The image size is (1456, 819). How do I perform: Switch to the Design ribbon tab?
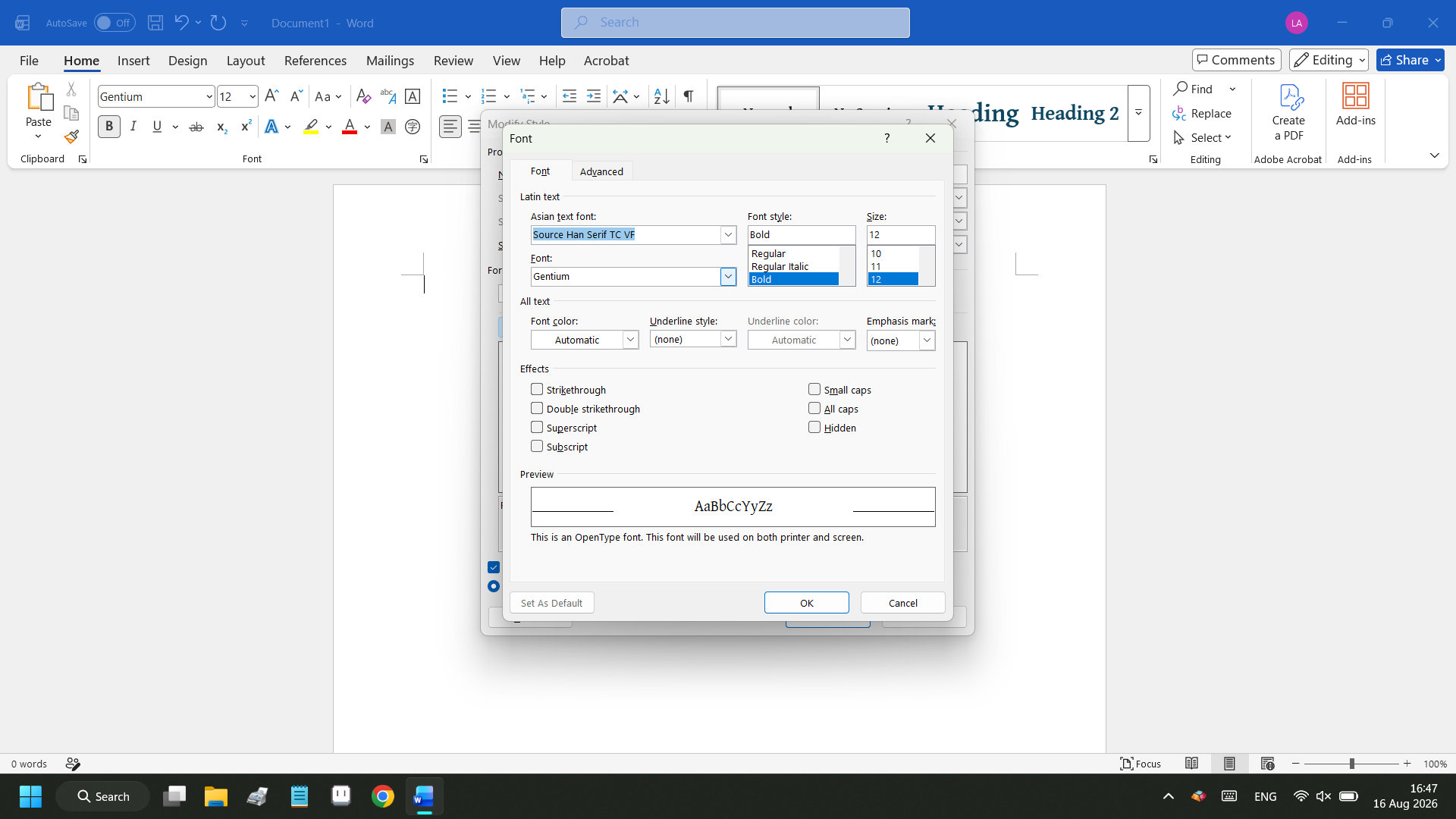click(187, 61)
